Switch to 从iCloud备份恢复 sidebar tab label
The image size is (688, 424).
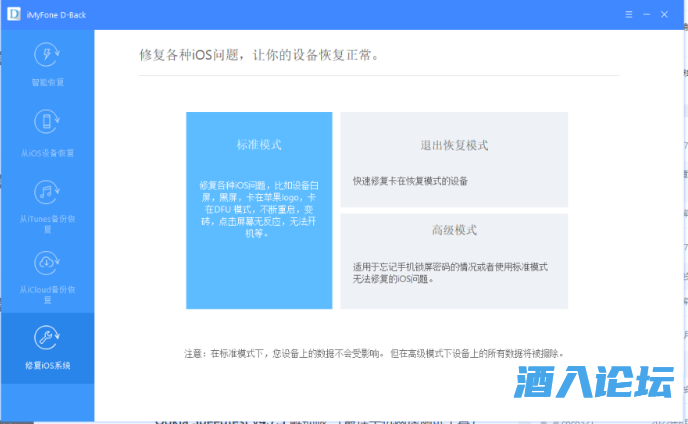point(47,295)
